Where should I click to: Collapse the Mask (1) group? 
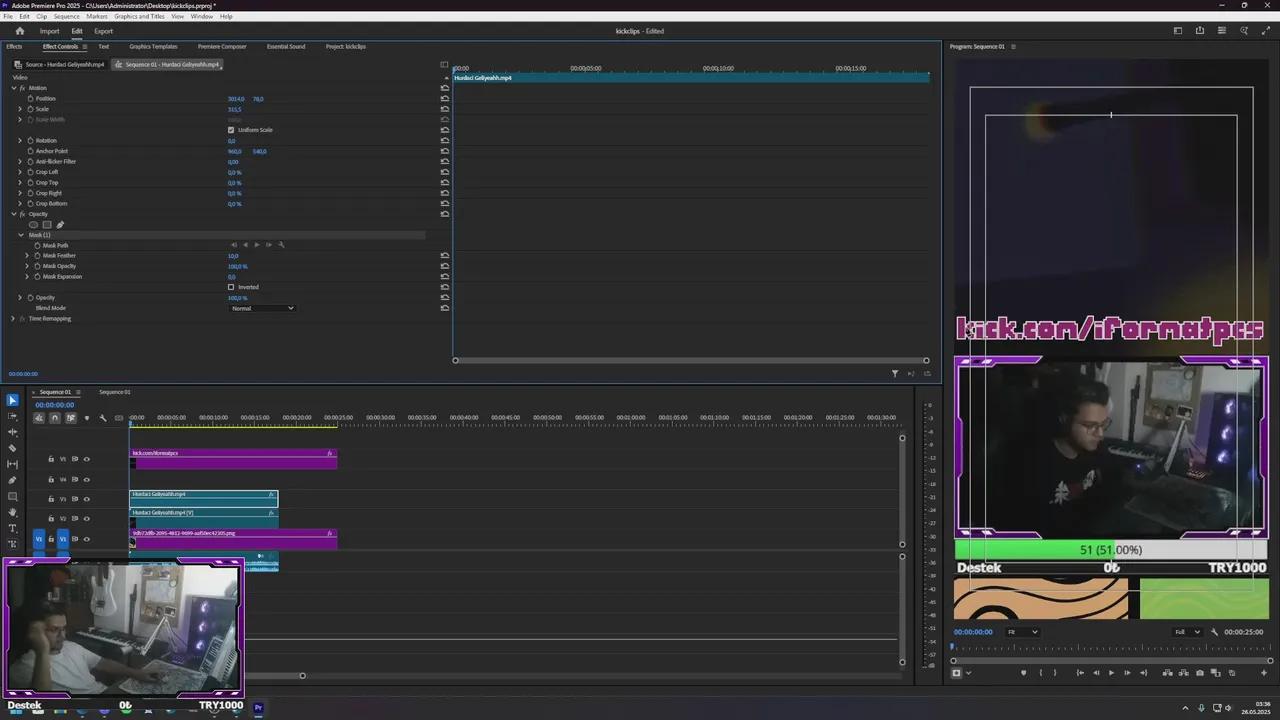[21, 235]
